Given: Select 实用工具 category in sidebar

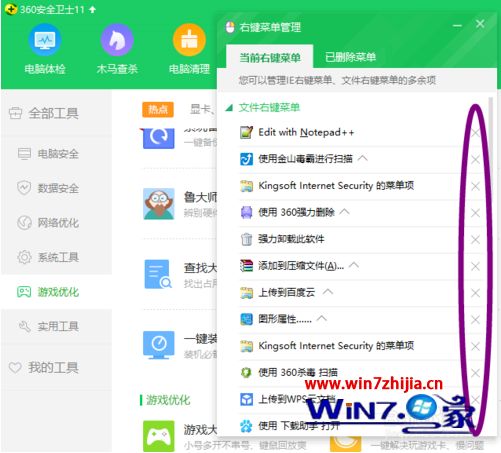Looking at the screenshot, I should pos(48,326).
